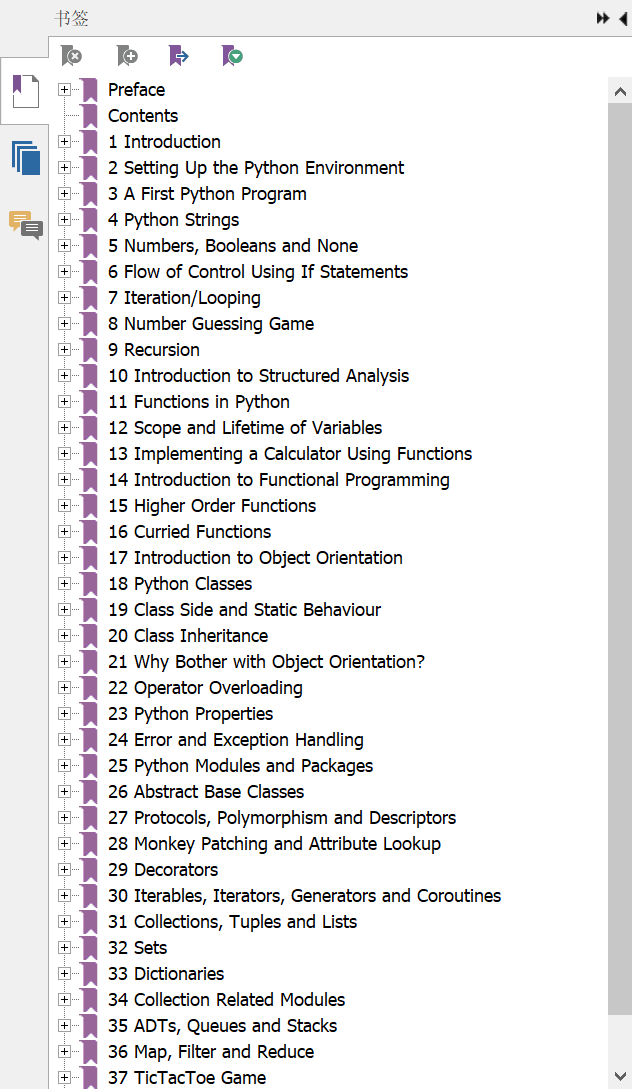Open the Pages thumbnails sidebar icon
Viewport: 632px width, 1089px height.
[26, 158]
